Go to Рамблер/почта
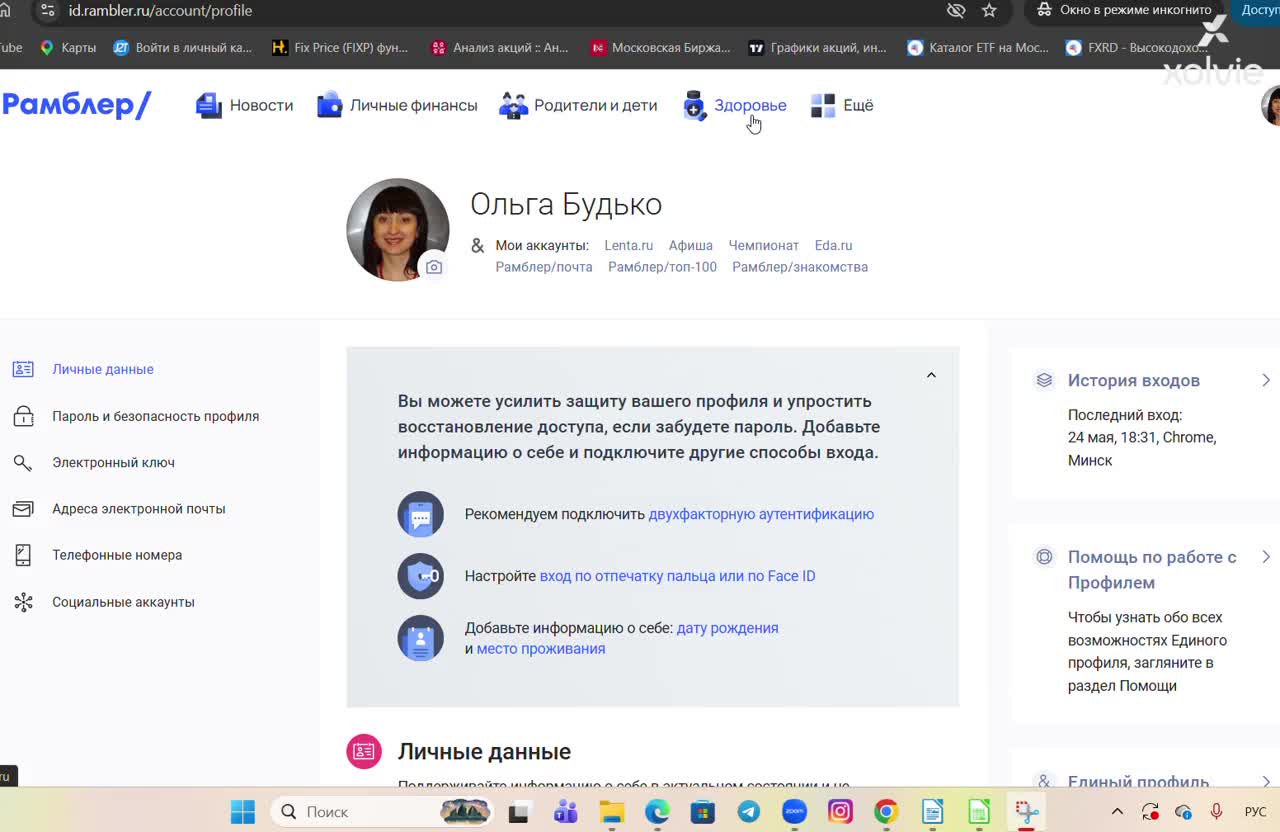1280x832 pixels. coord(544,267)
